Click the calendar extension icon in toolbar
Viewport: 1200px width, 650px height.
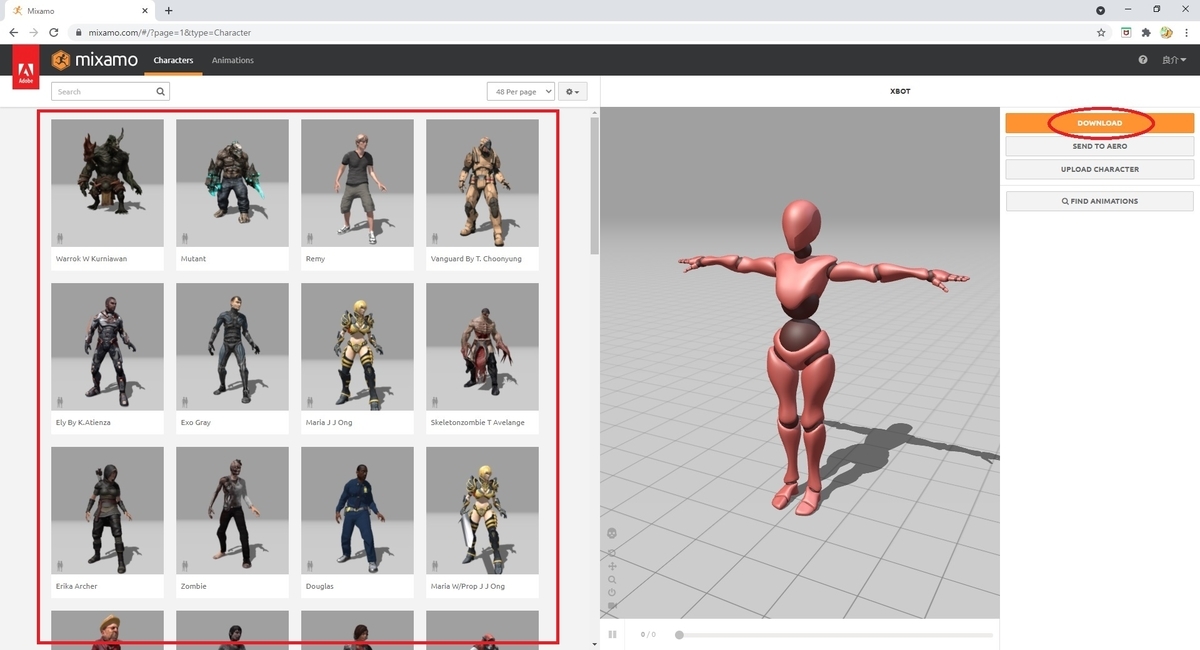pos(1126,32)
